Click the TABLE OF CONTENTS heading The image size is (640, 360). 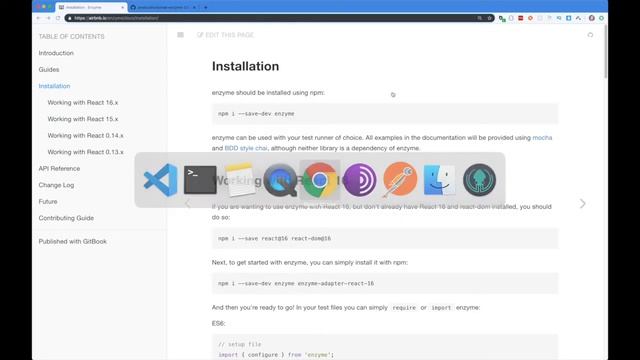click(71, 36)
